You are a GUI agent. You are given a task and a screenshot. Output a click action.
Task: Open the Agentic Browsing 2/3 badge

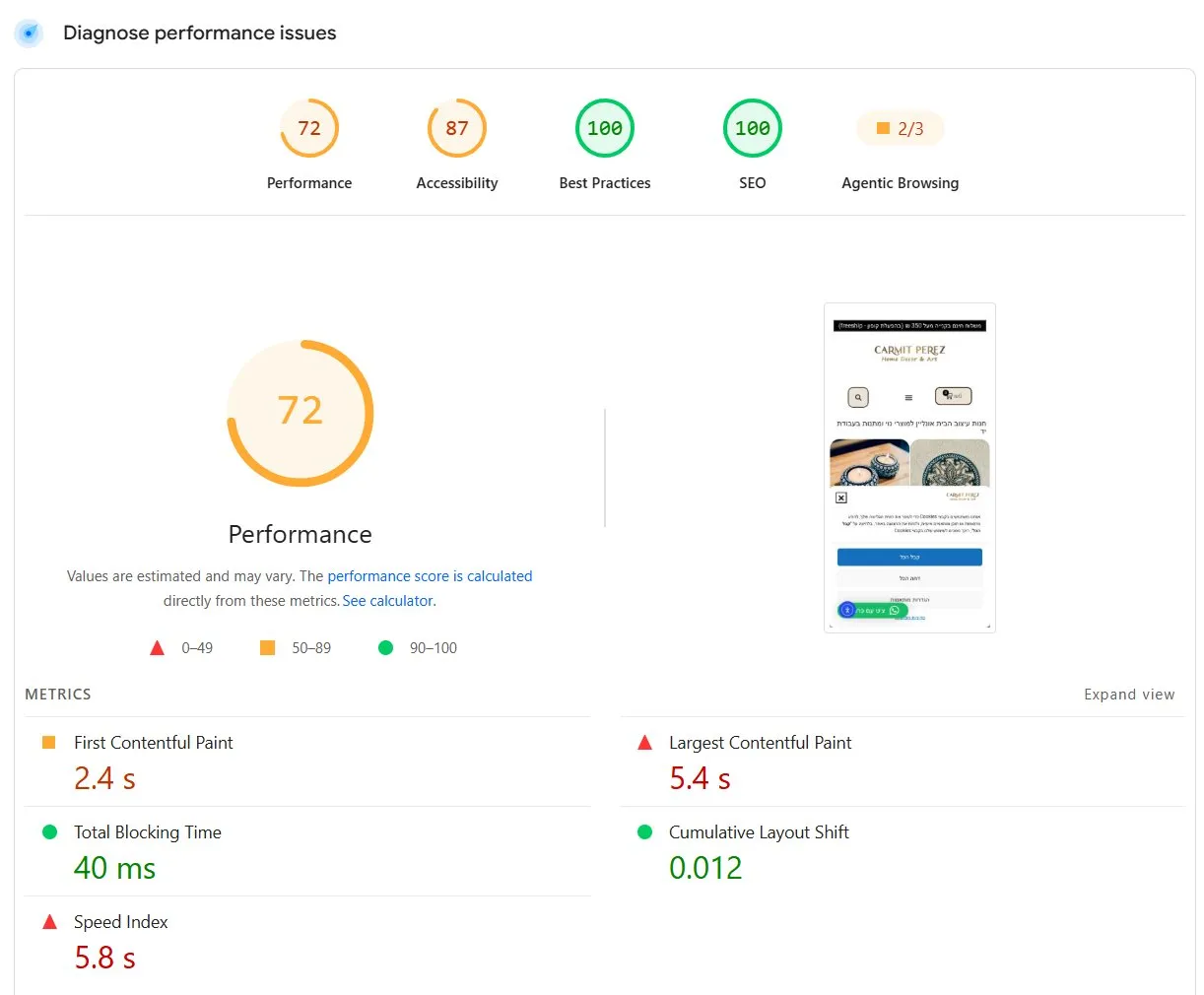[x=901, y=128]
